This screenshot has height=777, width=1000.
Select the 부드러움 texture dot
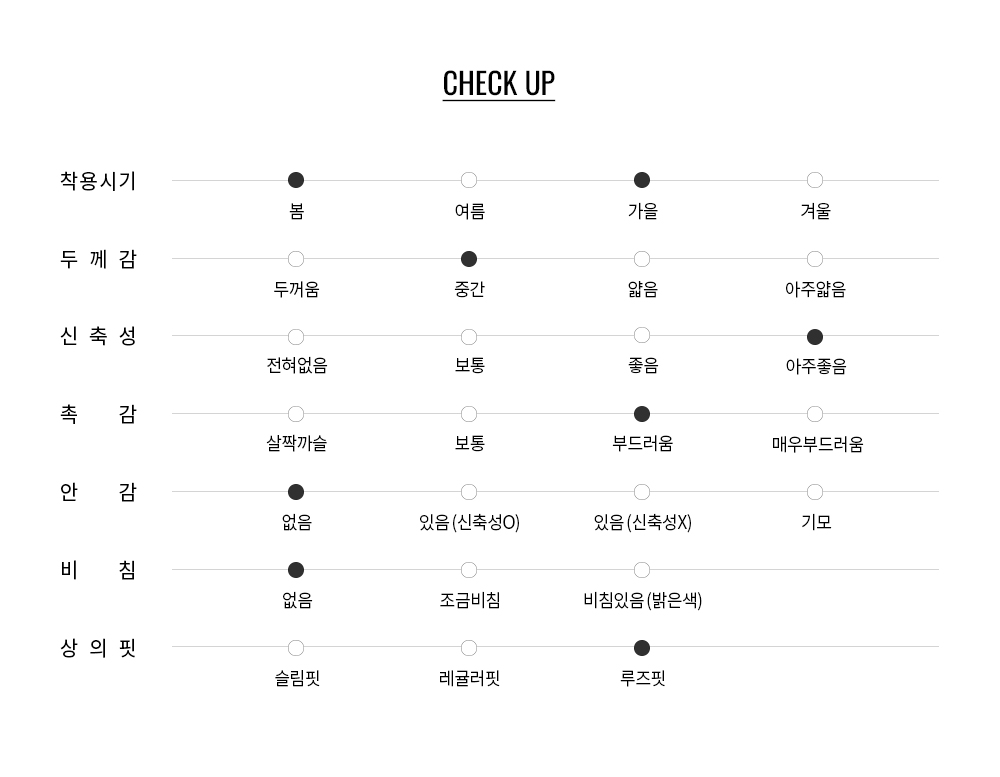pos(642,414)
